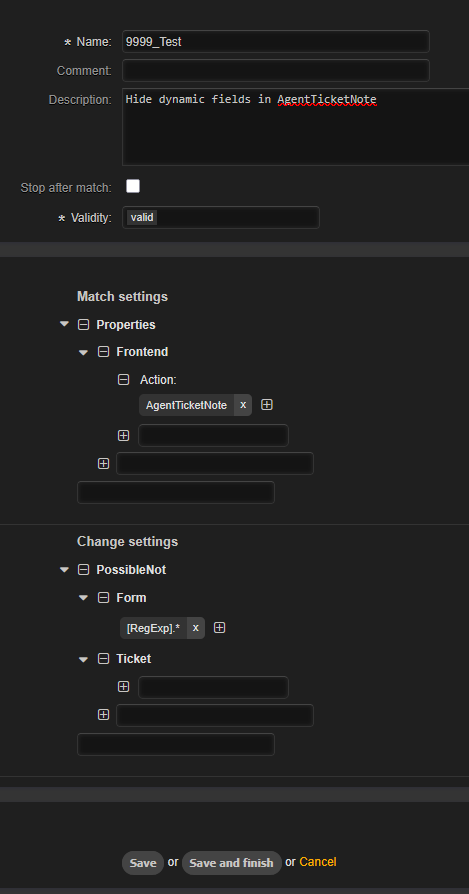Collapse the Ticket section arrow
The width and height of the screenshot is (469, 894).
coord(84,659)
